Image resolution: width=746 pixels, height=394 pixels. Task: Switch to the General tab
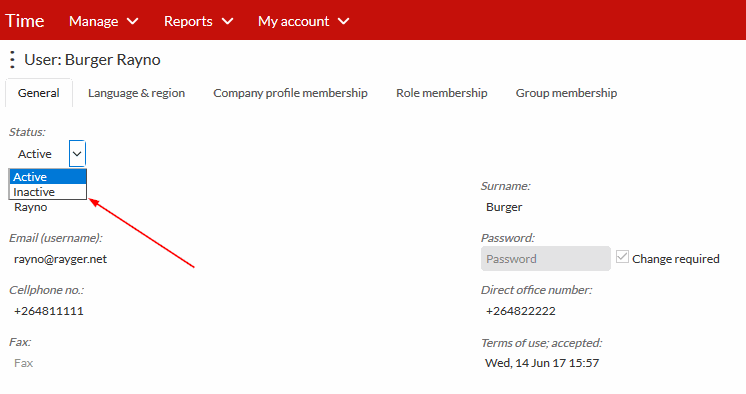pyautogui.click(x=39, y=93)
